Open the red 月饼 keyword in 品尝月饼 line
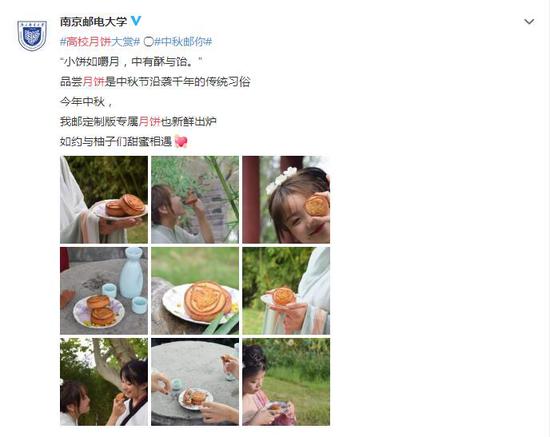Image resolution: width=550 pixels, height=437 pixels. [94, 82]
